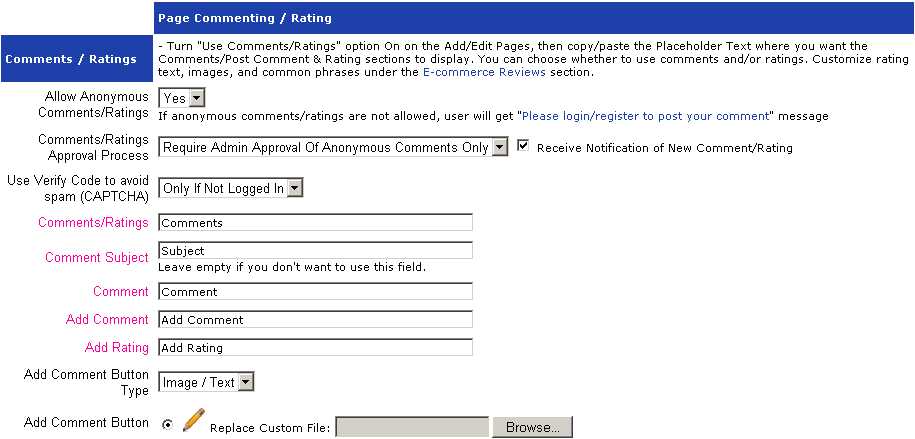Click the Browse button for custom file

(532, 428)
